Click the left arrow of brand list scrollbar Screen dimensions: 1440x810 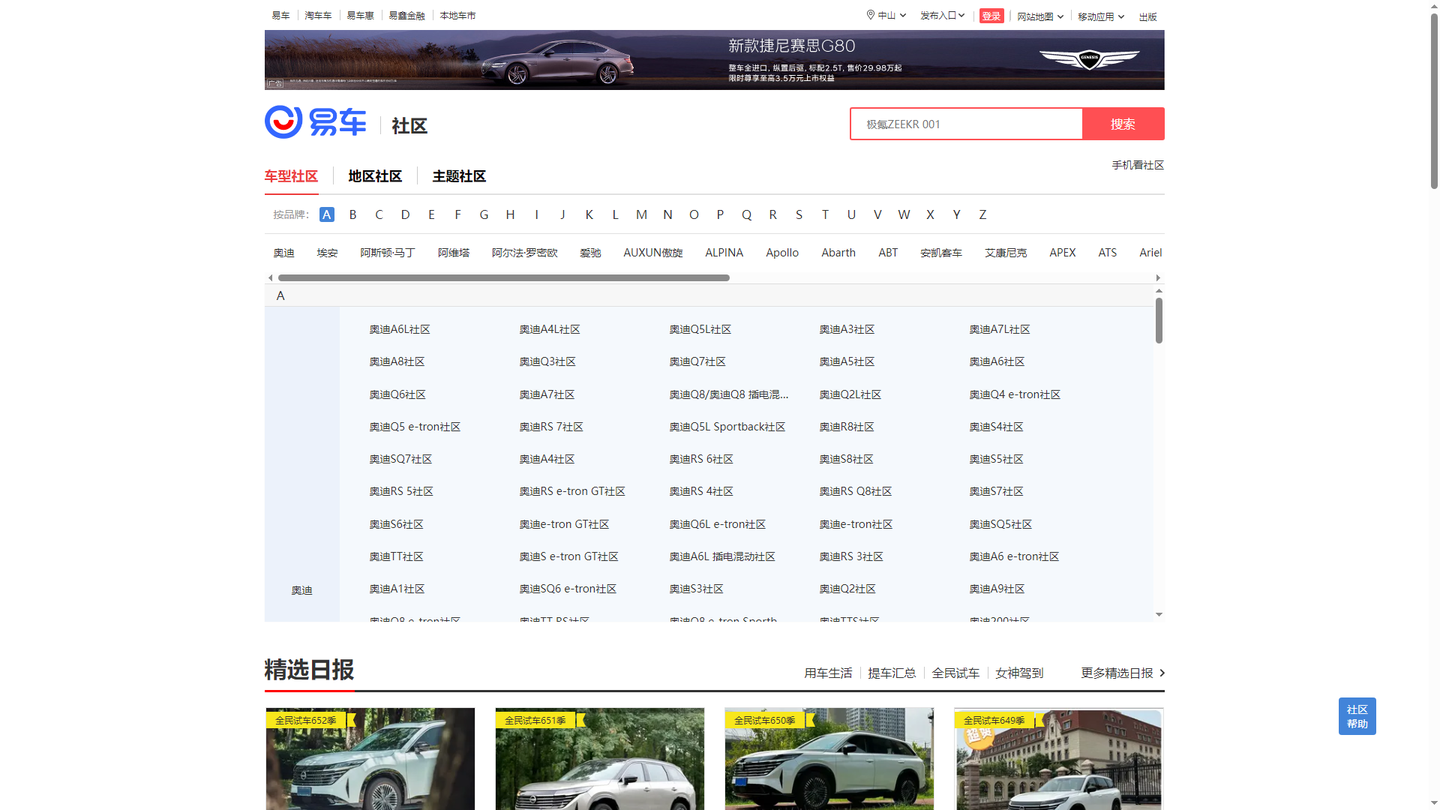coord(270,278)
